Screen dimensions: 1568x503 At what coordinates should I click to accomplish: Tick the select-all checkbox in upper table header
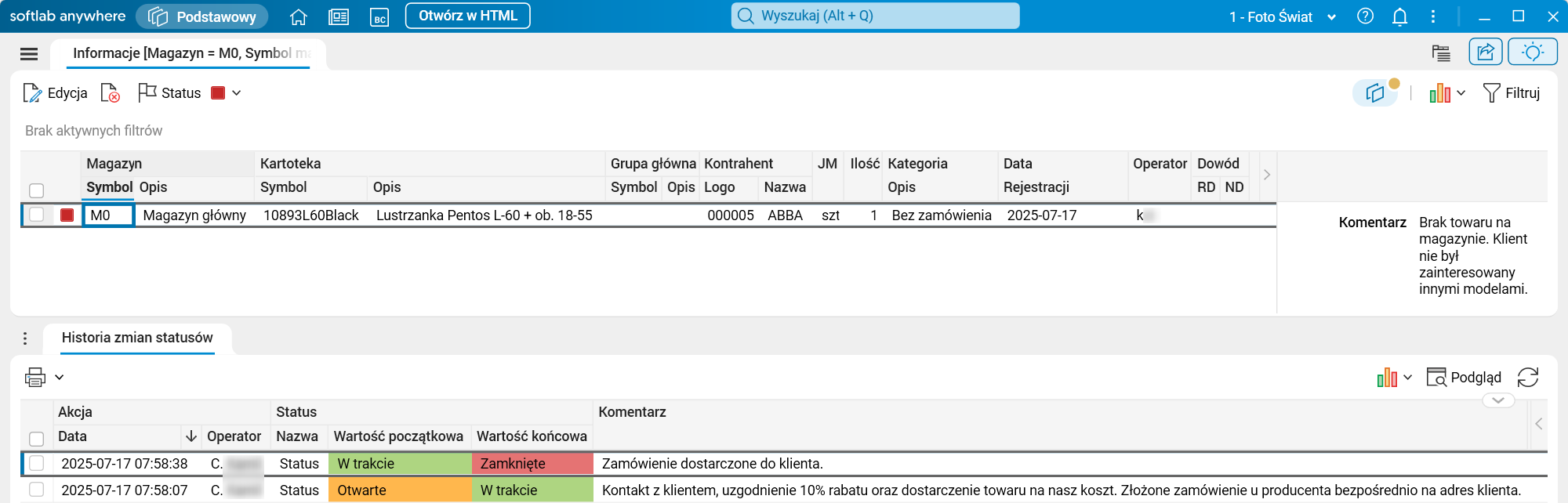(36, 190)
